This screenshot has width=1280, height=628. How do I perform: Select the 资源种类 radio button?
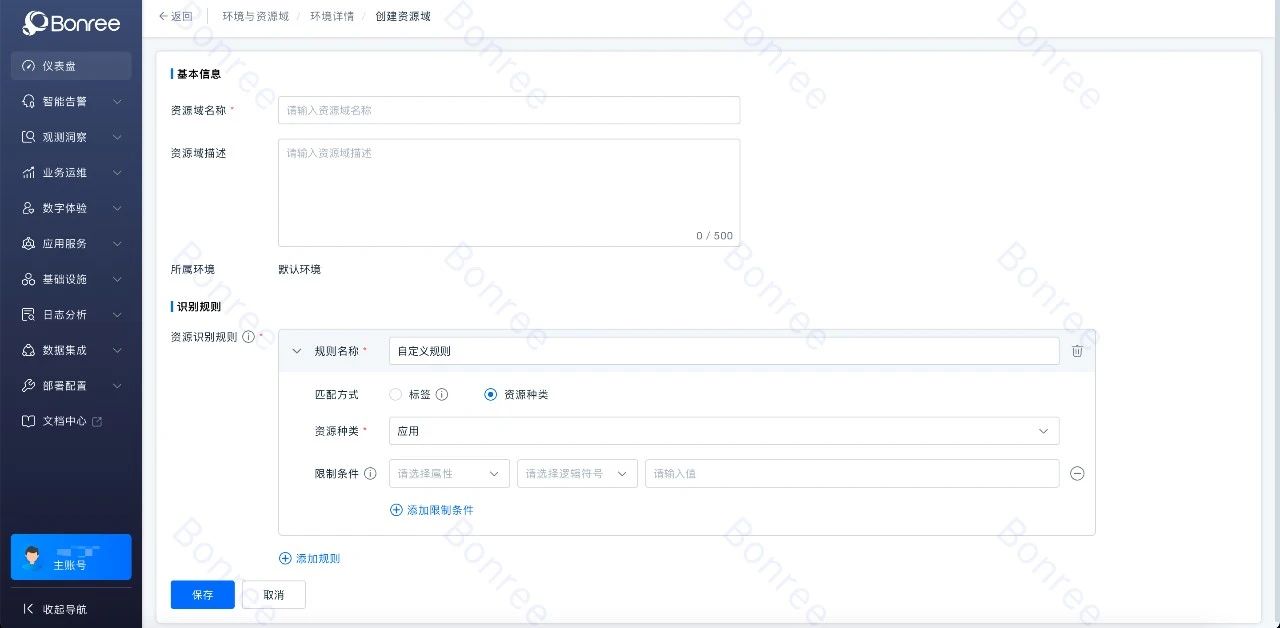click(490, 395)
